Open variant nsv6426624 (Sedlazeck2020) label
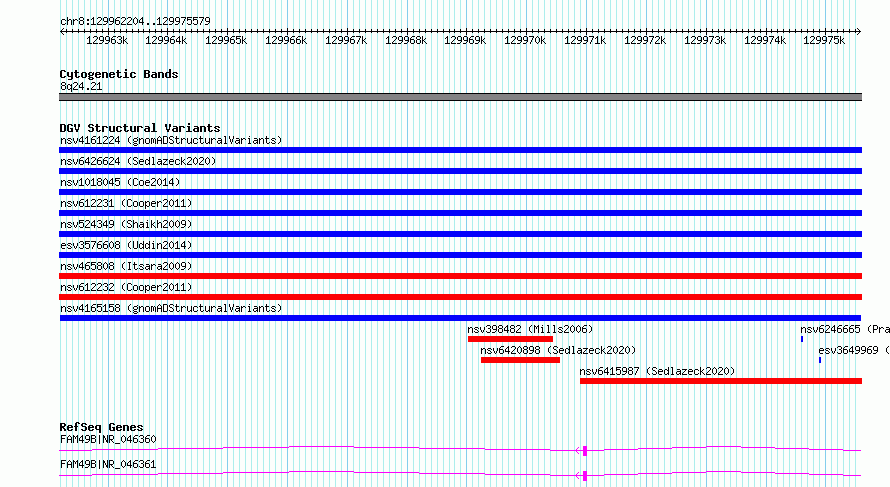 [138, 161]
